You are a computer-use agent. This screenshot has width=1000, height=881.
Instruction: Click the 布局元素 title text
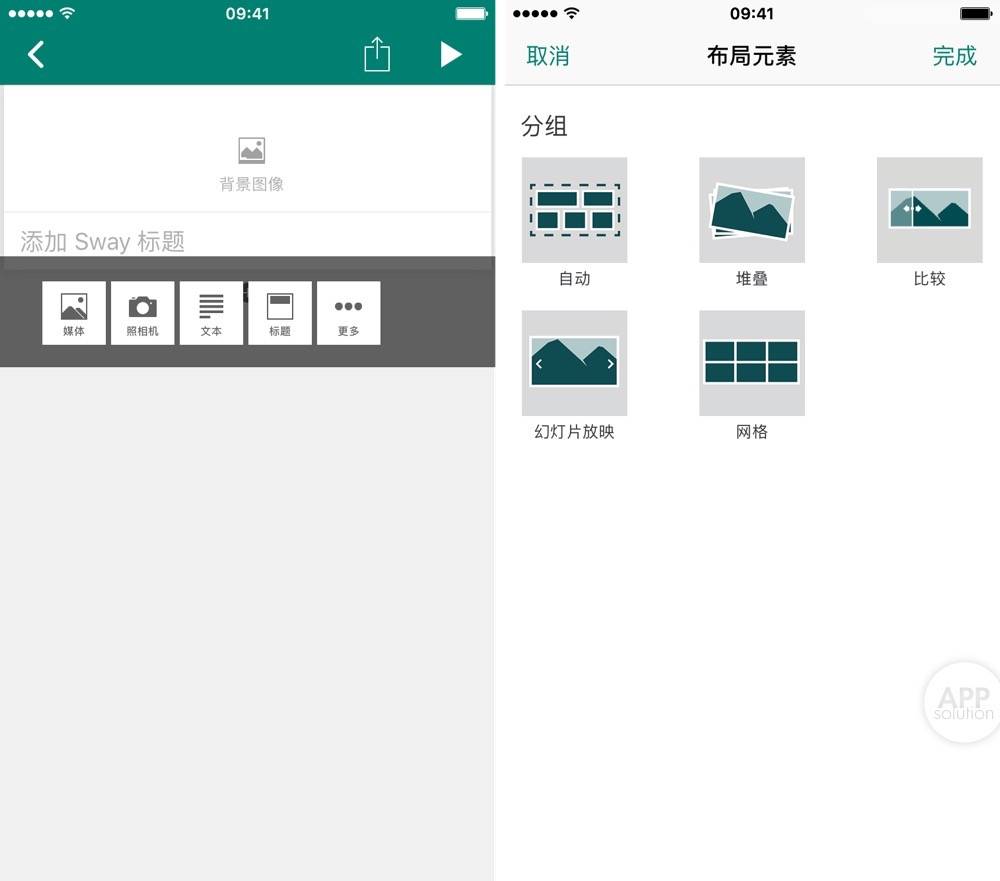[x=751, y=56]
